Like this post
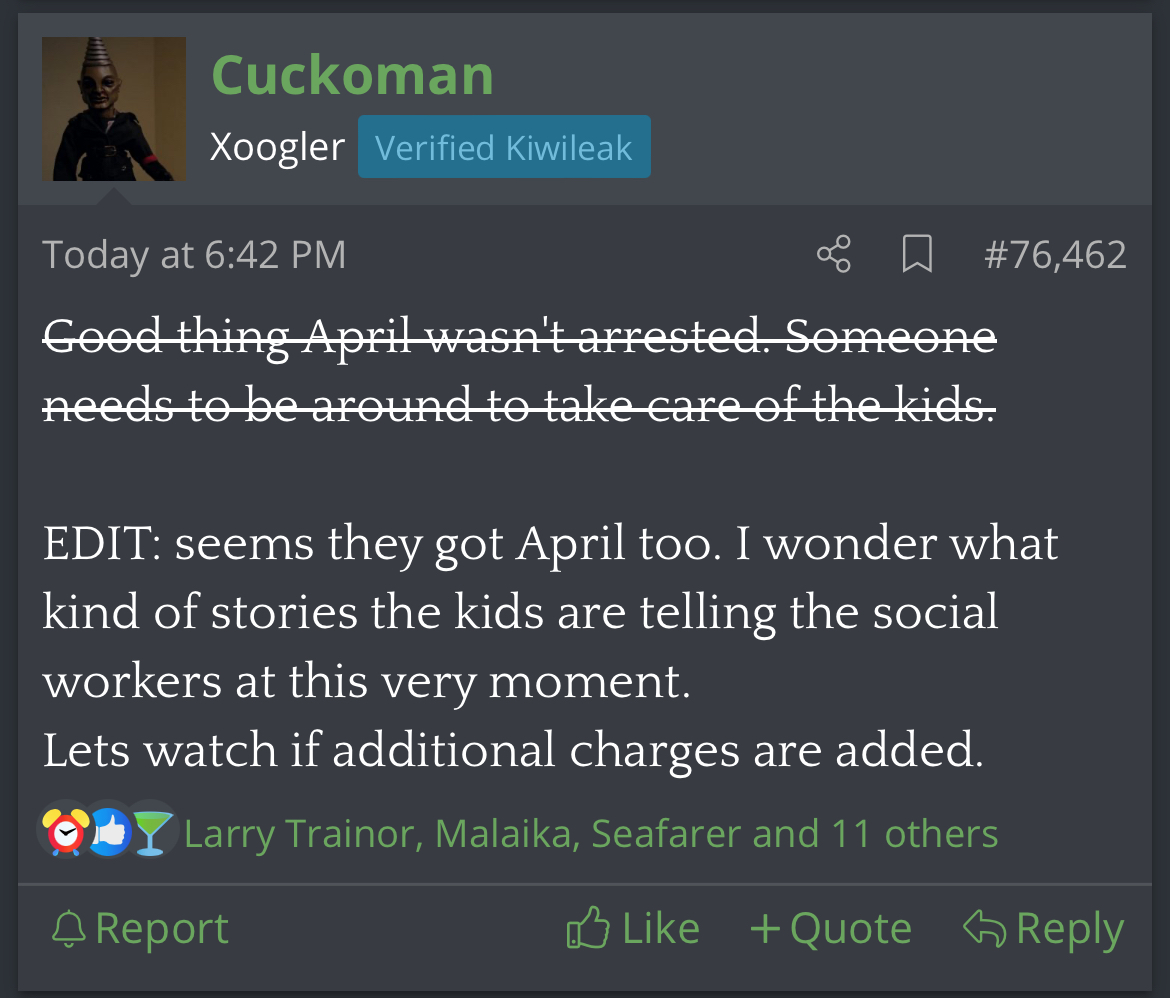 (633, 929)
